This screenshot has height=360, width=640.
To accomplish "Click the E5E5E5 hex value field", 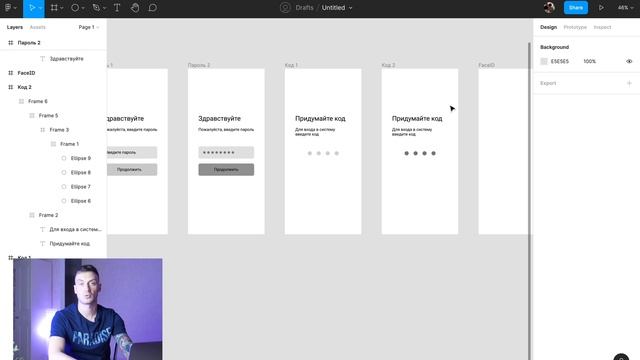I will [x=560, y=61].
